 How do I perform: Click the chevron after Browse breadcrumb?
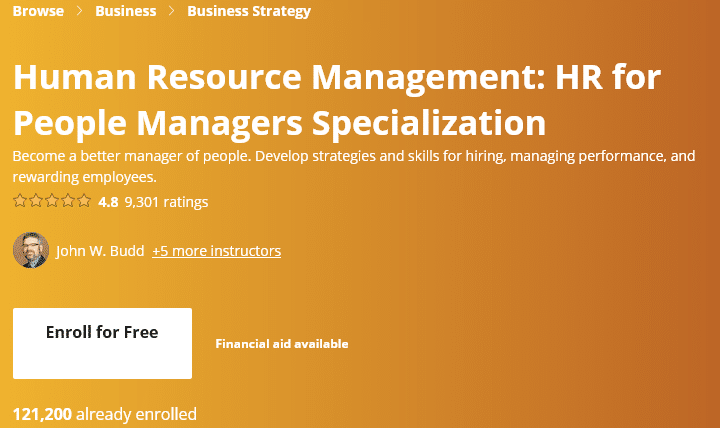79,11
